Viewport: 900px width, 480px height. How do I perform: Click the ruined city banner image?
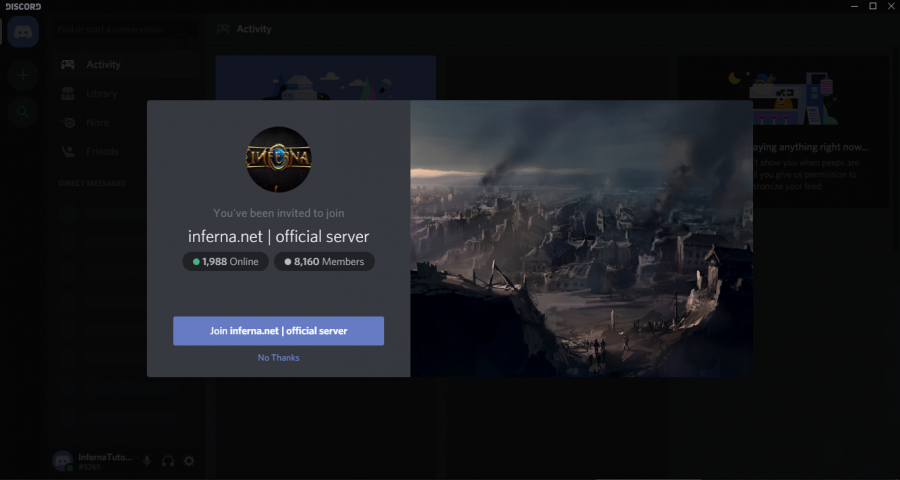pos(581,238)
